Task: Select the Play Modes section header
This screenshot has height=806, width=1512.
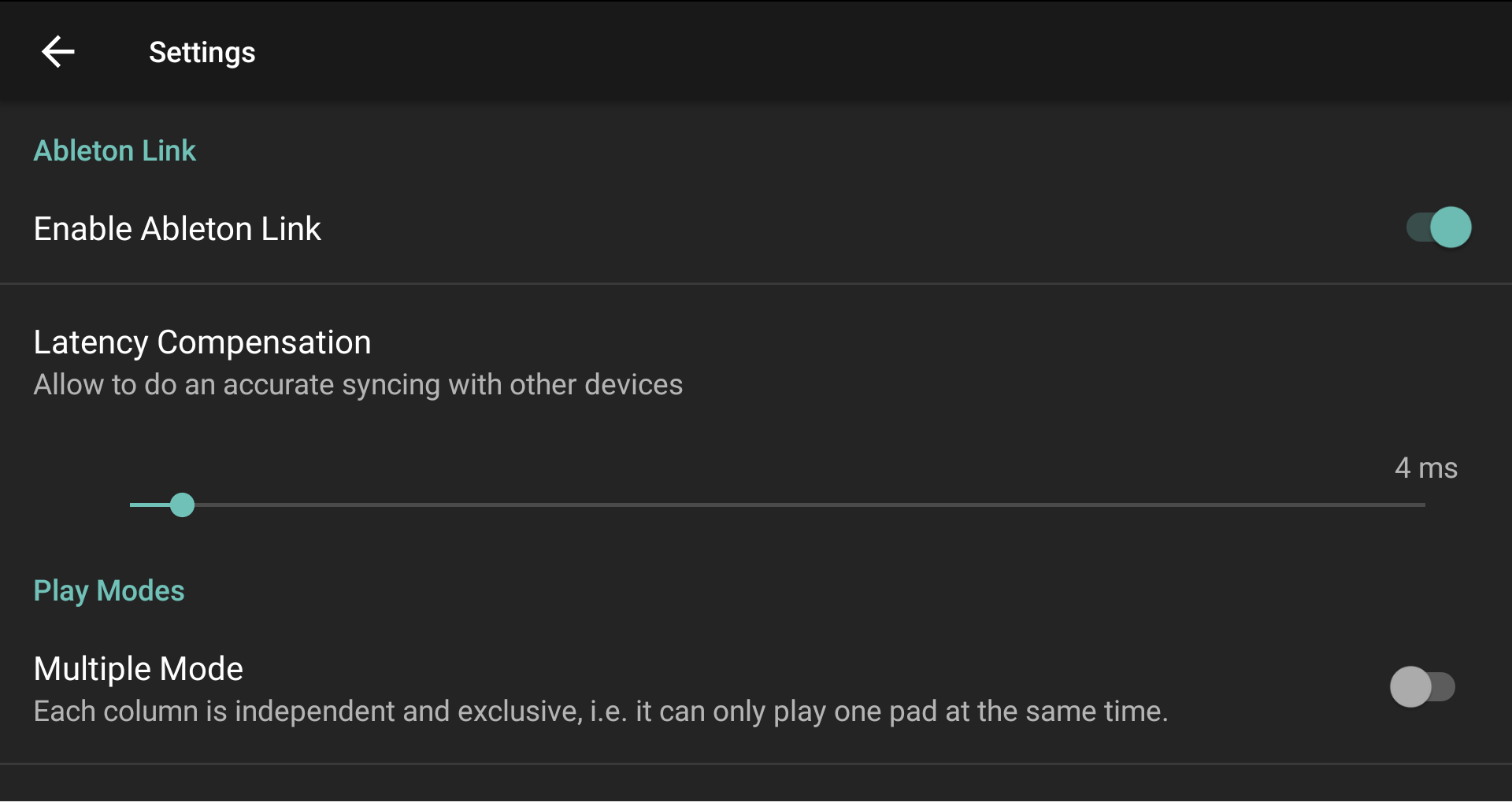Action: coord(109,590)
